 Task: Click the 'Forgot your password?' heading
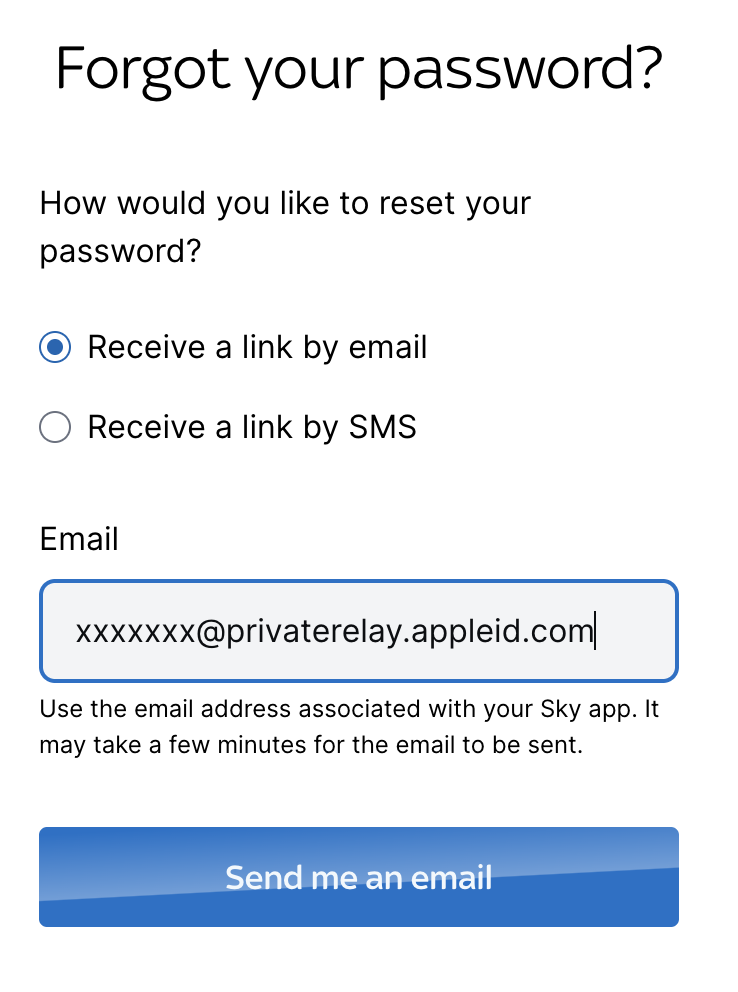359,70
